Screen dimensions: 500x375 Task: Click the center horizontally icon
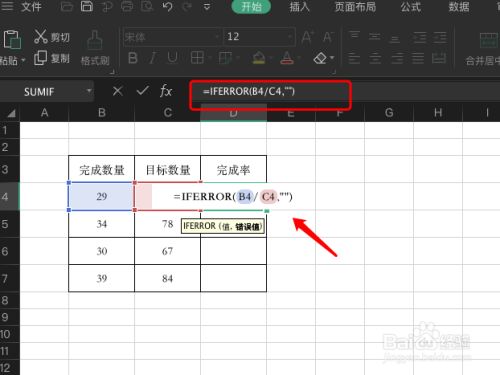click(375, 59)
